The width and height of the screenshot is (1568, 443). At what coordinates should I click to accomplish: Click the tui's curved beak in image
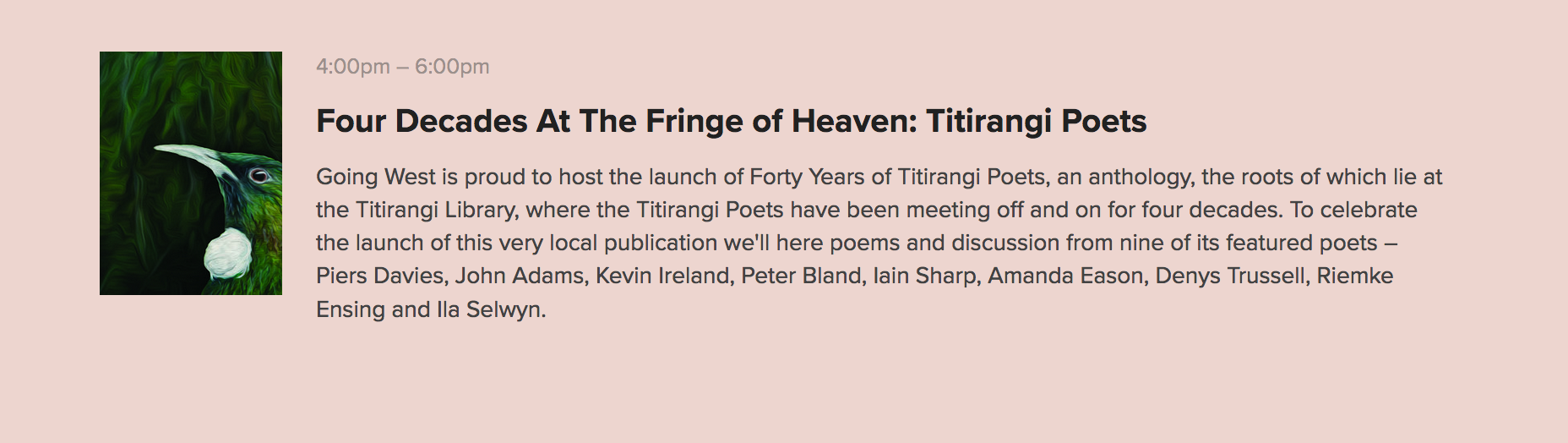(x=190, y=155)
